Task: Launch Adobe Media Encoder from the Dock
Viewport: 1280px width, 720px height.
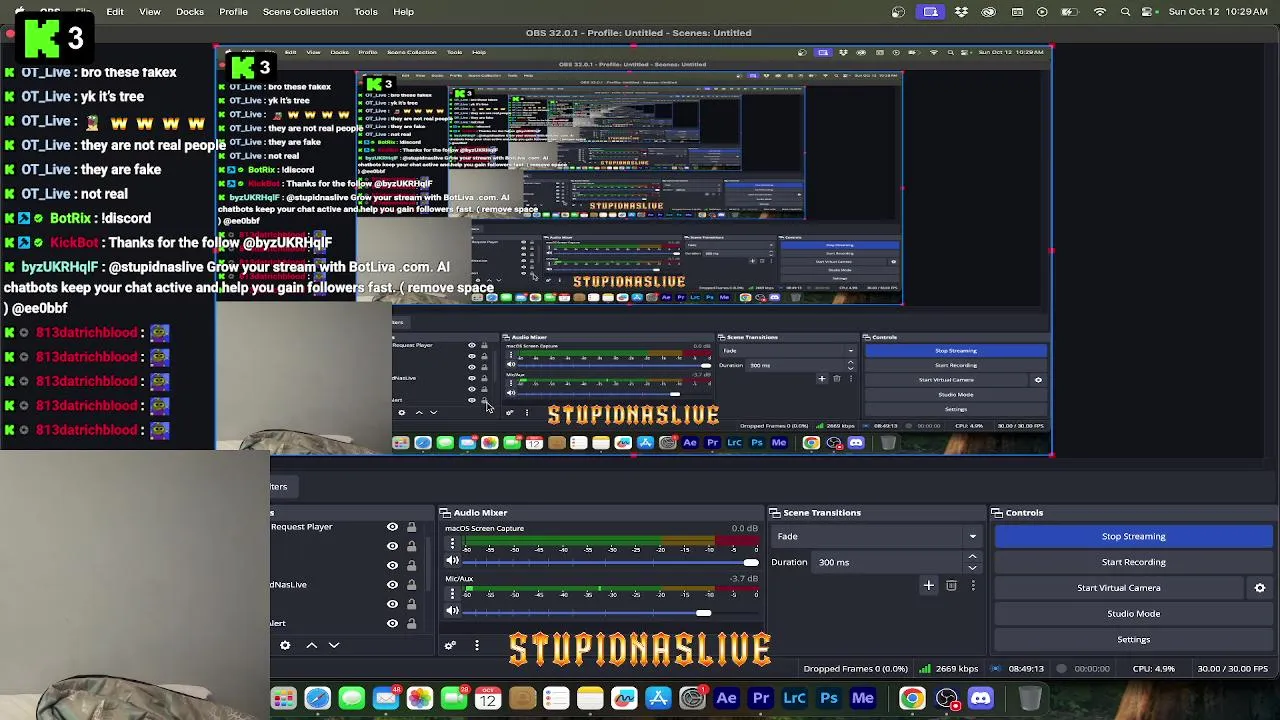Action: pyautogui.click(x=862, y=698)
